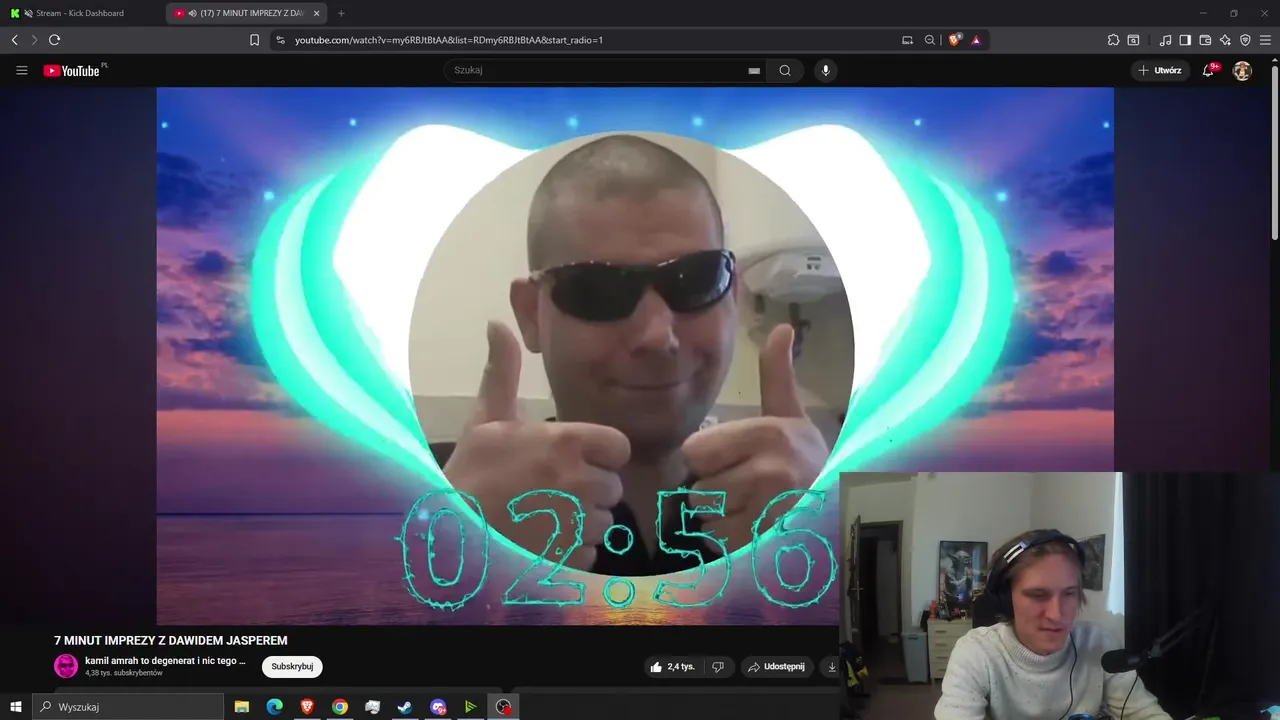Subscribe with the Subskrybuj button
This screenshot has height=720, width=1280.
point(292,666)
